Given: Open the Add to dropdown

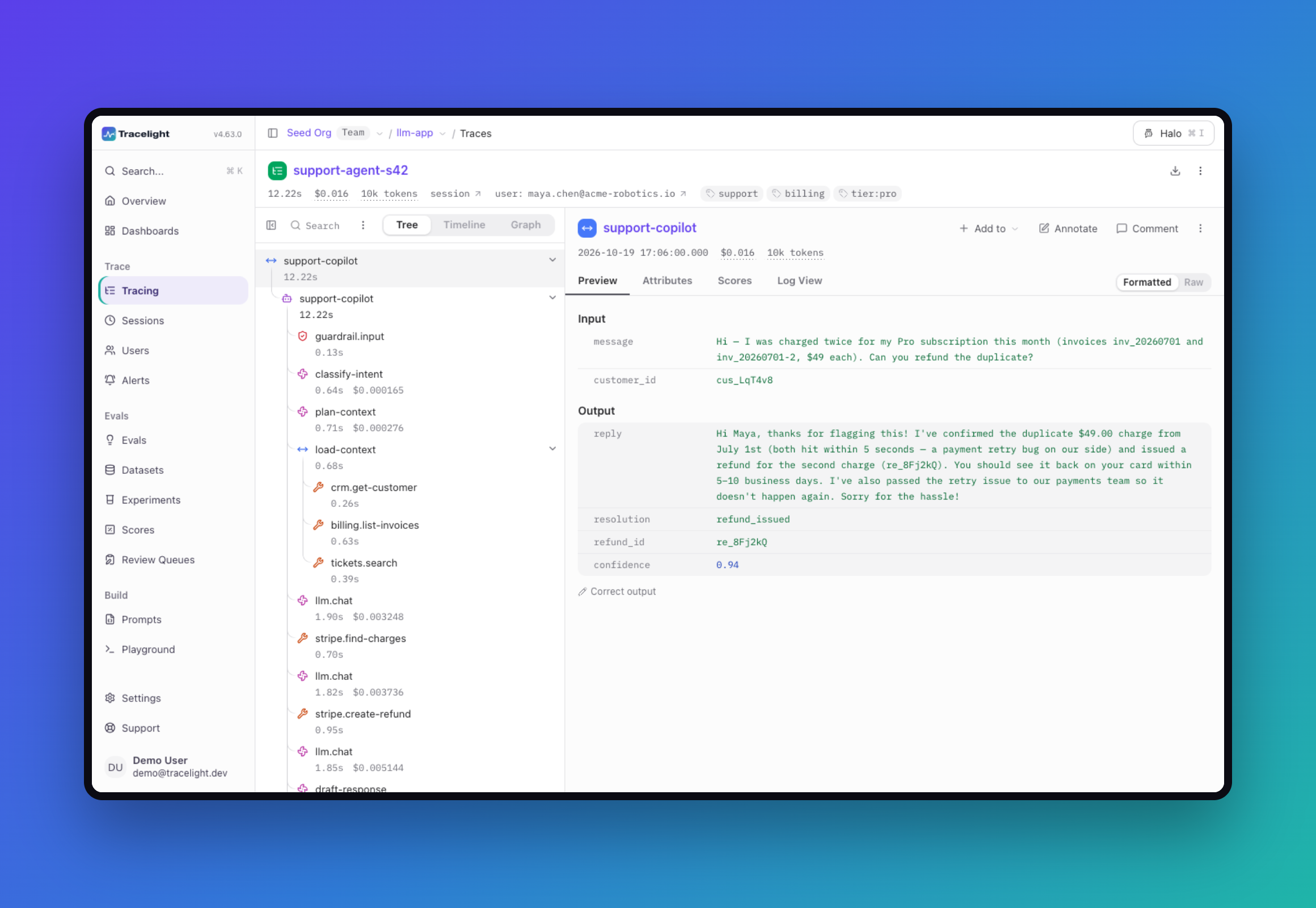Looking at the screenshot, I should 989,228.
